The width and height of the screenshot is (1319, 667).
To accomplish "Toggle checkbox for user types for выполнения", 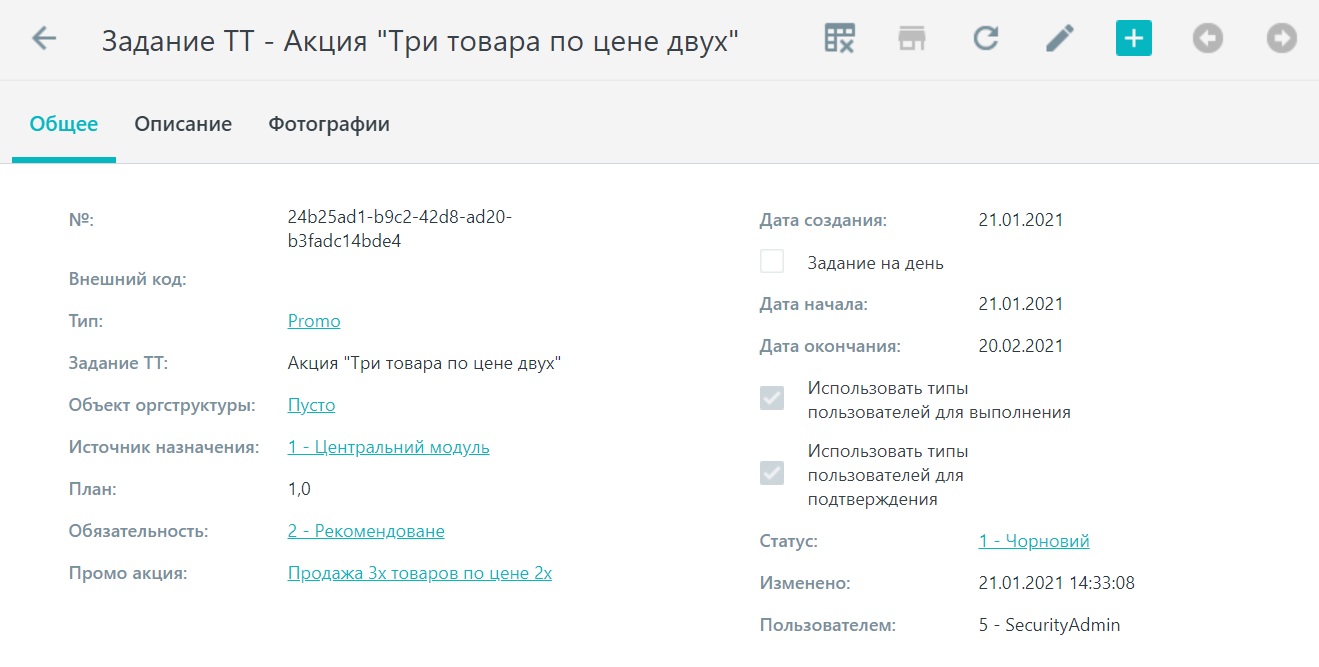I will tap(772, 399).
